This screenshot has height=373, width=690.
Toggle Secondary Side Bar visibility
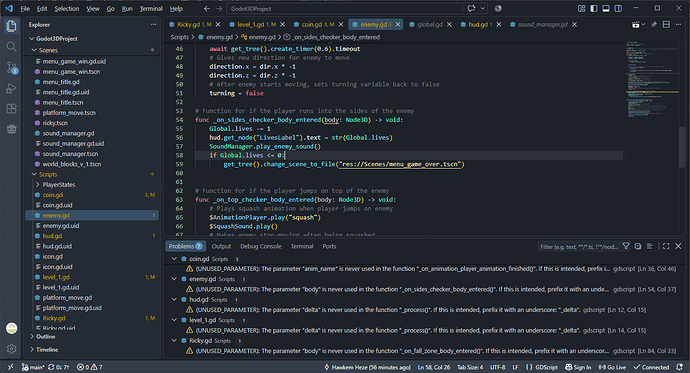[x=618, y=8]
